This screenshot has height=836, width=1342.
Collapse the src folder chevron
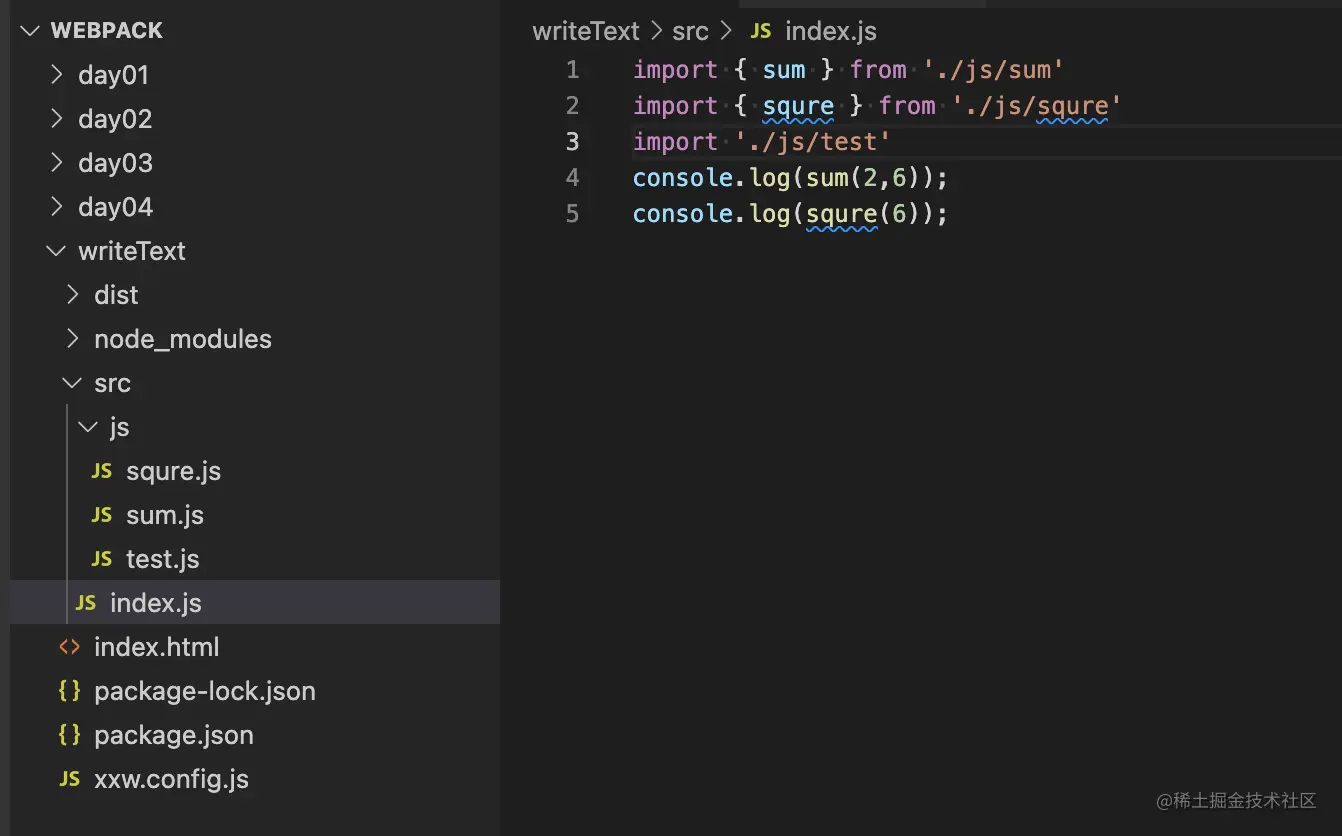(x=73, y=383)
